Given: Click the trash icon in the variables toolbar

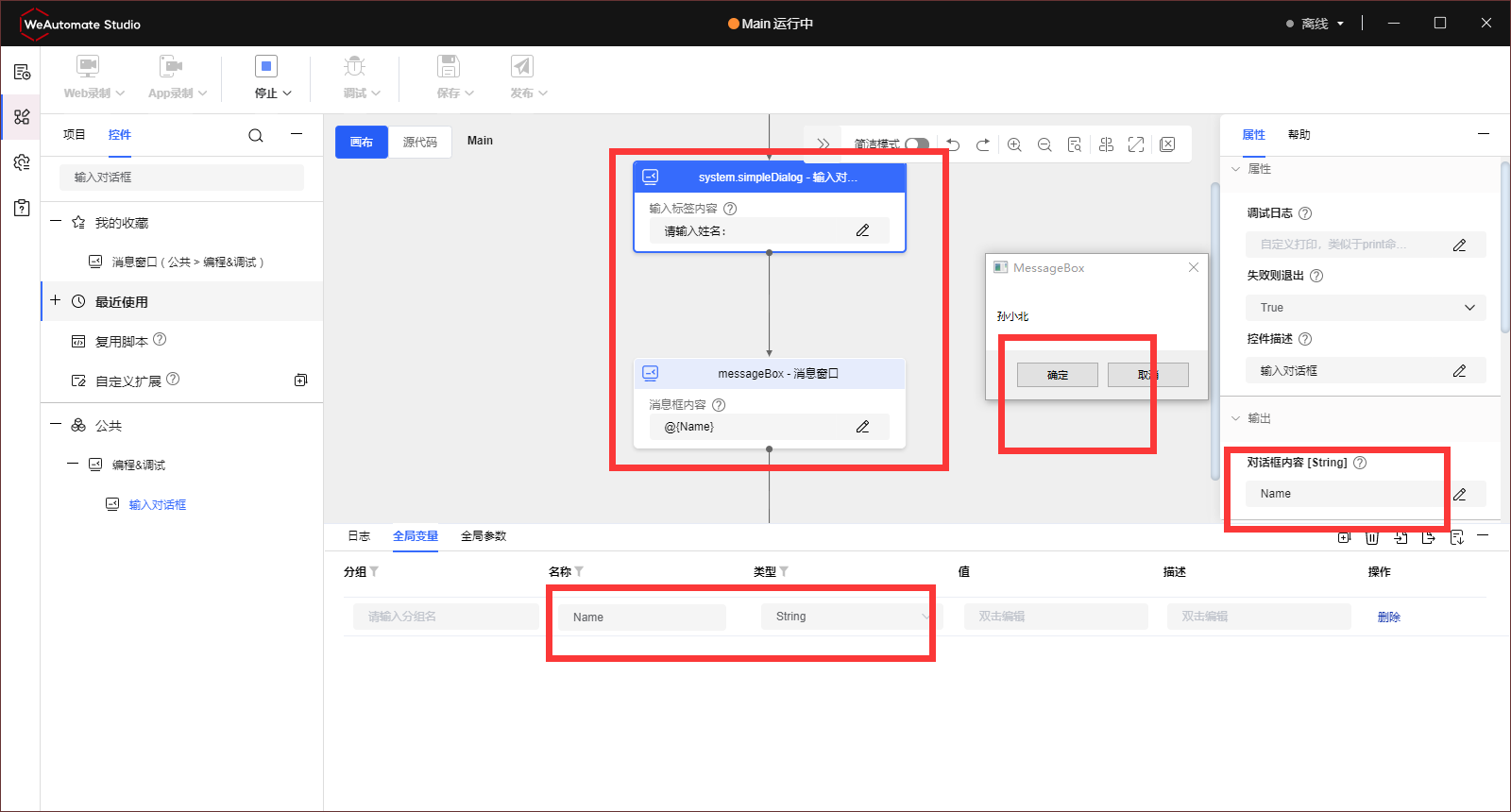Looking at the screenshot, I should tap(1372, 537).
